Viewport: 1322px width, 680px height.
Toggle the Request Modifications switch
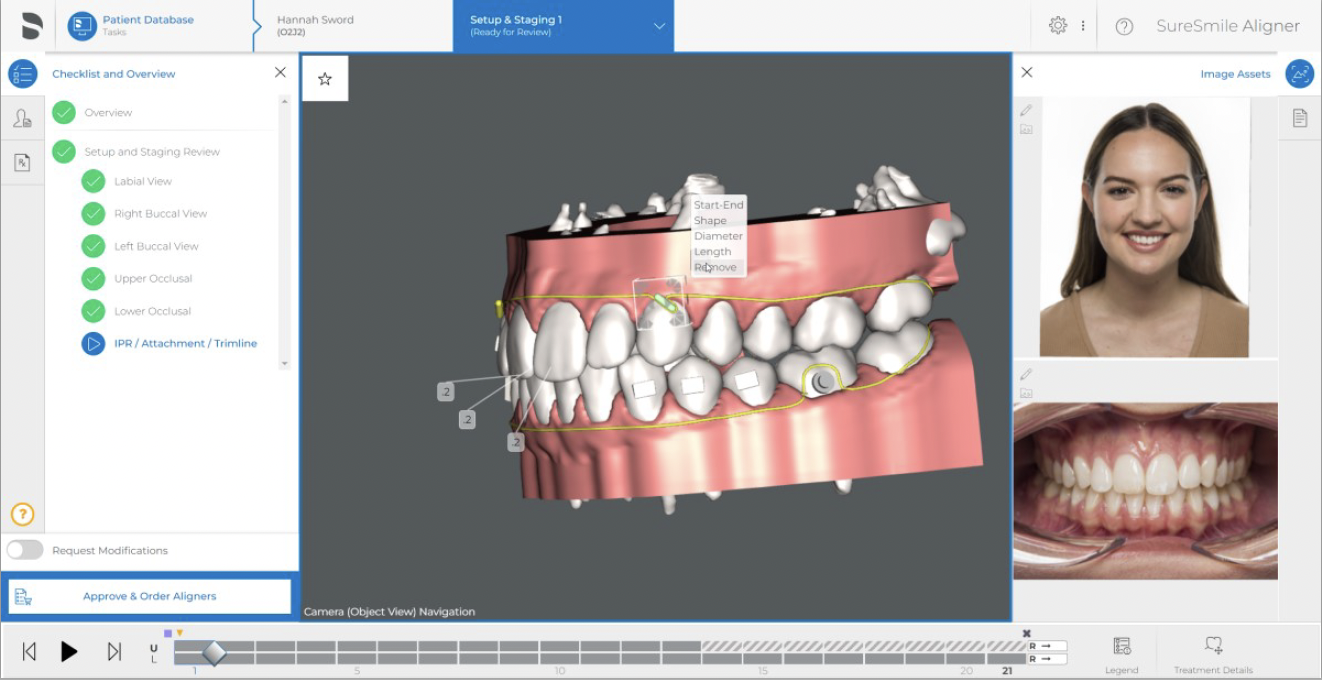[25, 550]
